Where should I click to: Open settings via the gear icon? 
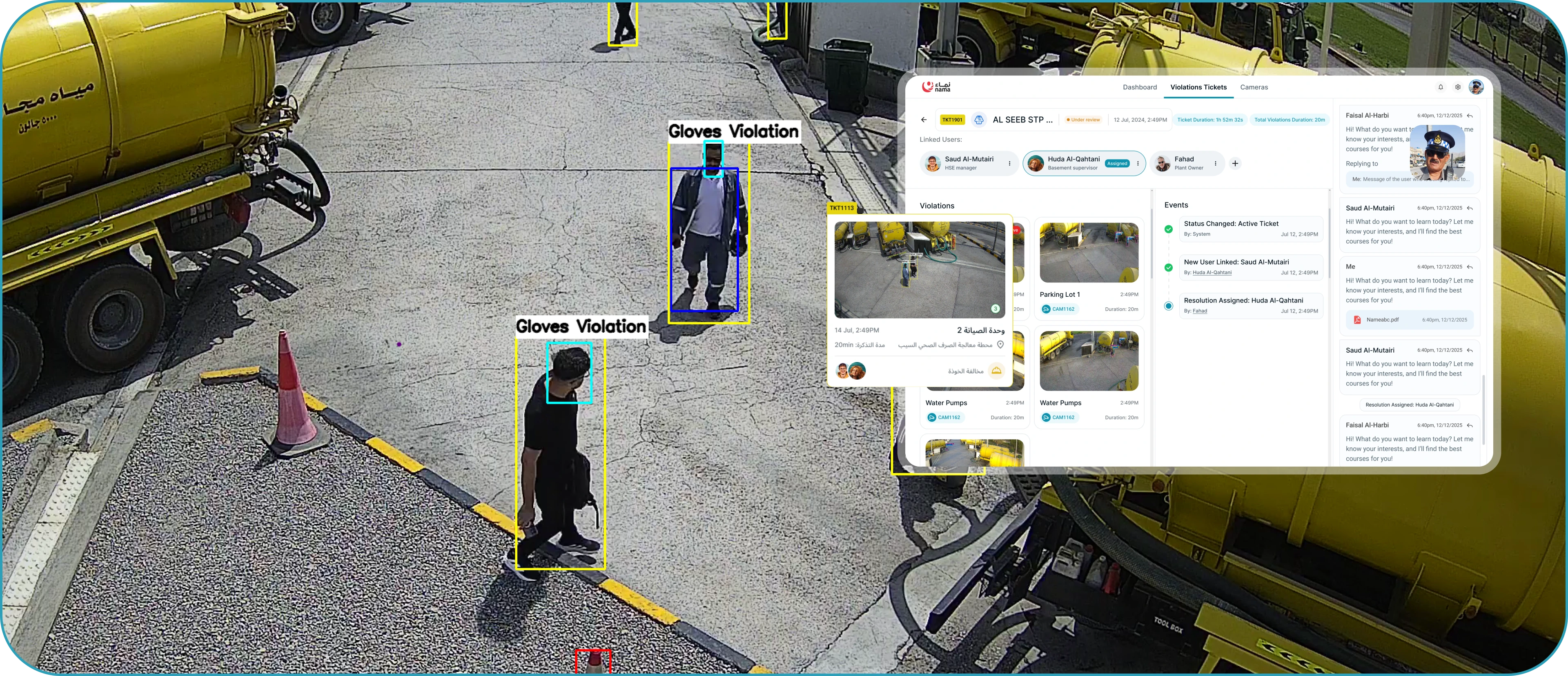pyautogui.click(x=1458, y=87)
